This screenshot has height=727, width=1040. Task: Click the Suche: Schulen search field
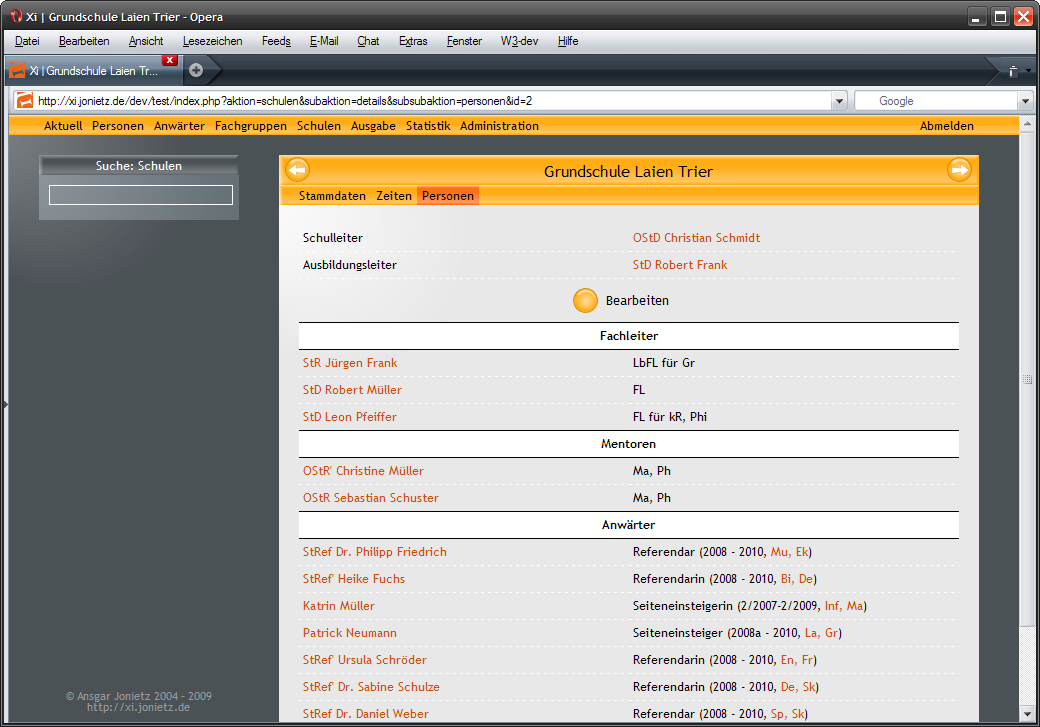141,195
